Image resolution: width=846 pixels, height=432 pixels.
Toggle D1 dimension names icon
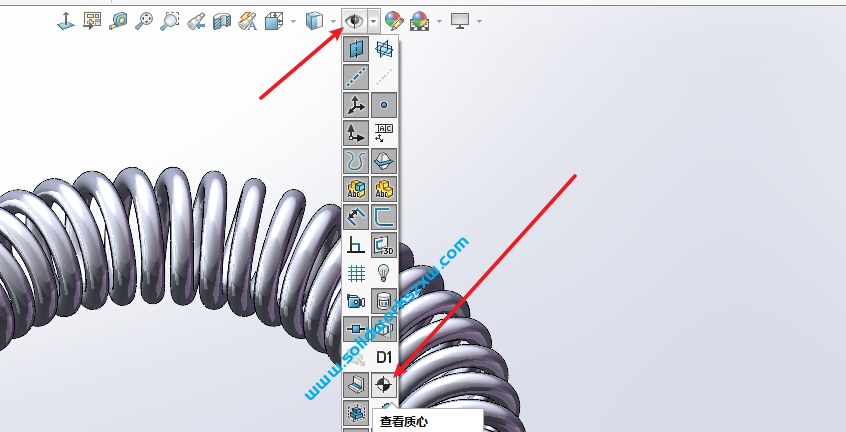point(384,357)
